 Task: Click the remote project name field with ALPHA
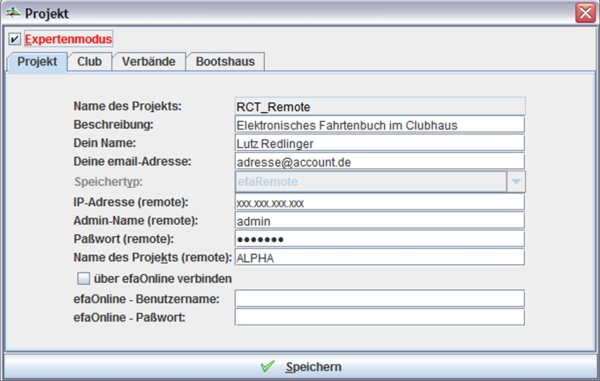coord(380,257)
